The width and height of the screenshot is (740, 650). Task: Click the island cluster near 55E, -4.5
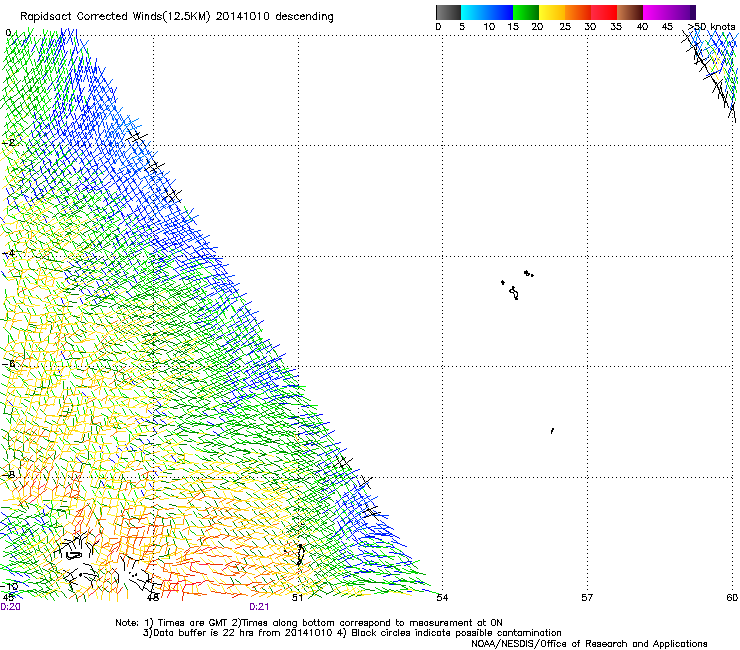pyautogui.click(x=517, y=285)
